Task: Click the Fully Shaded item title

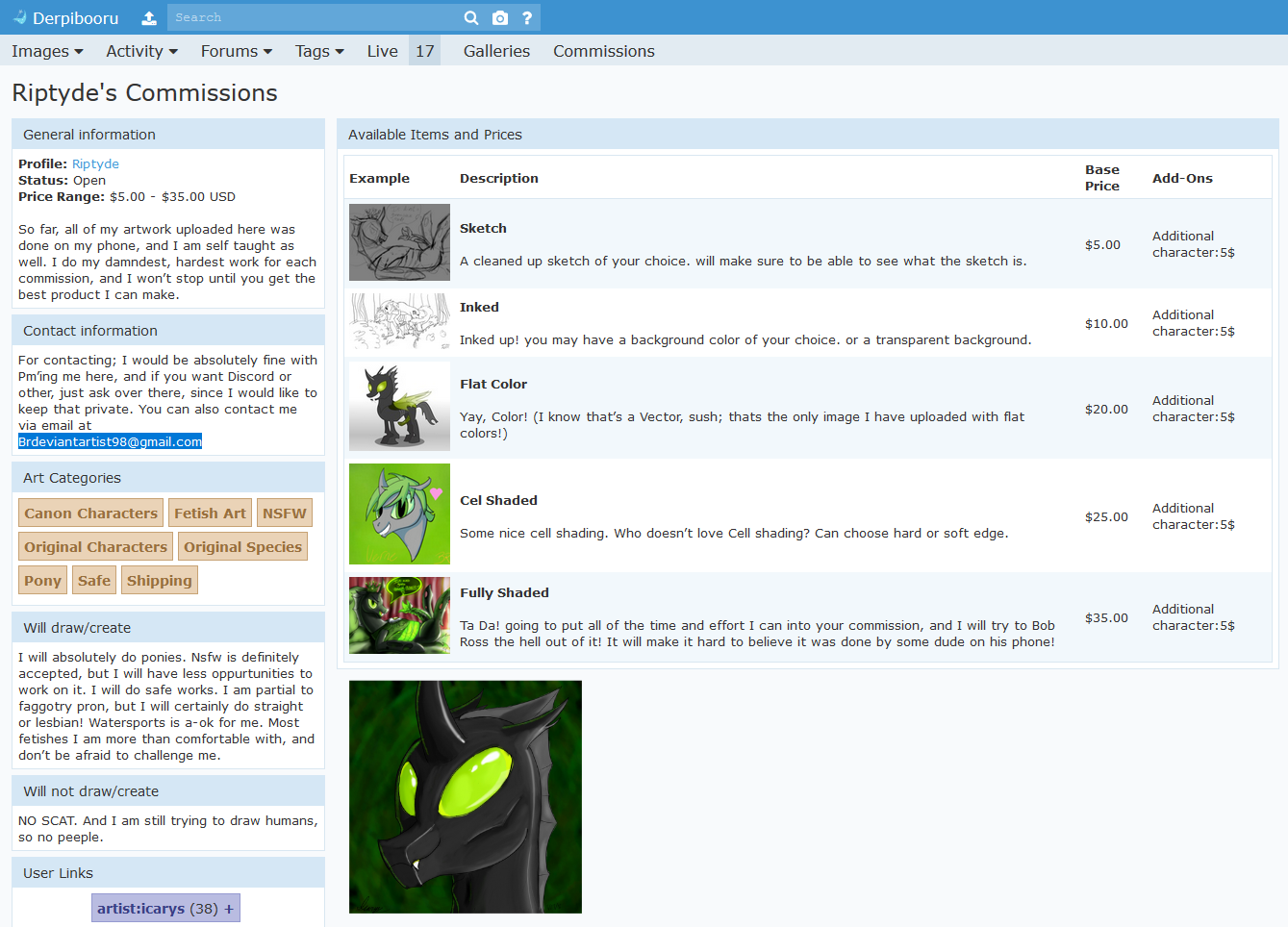Action: pos(504,593)
